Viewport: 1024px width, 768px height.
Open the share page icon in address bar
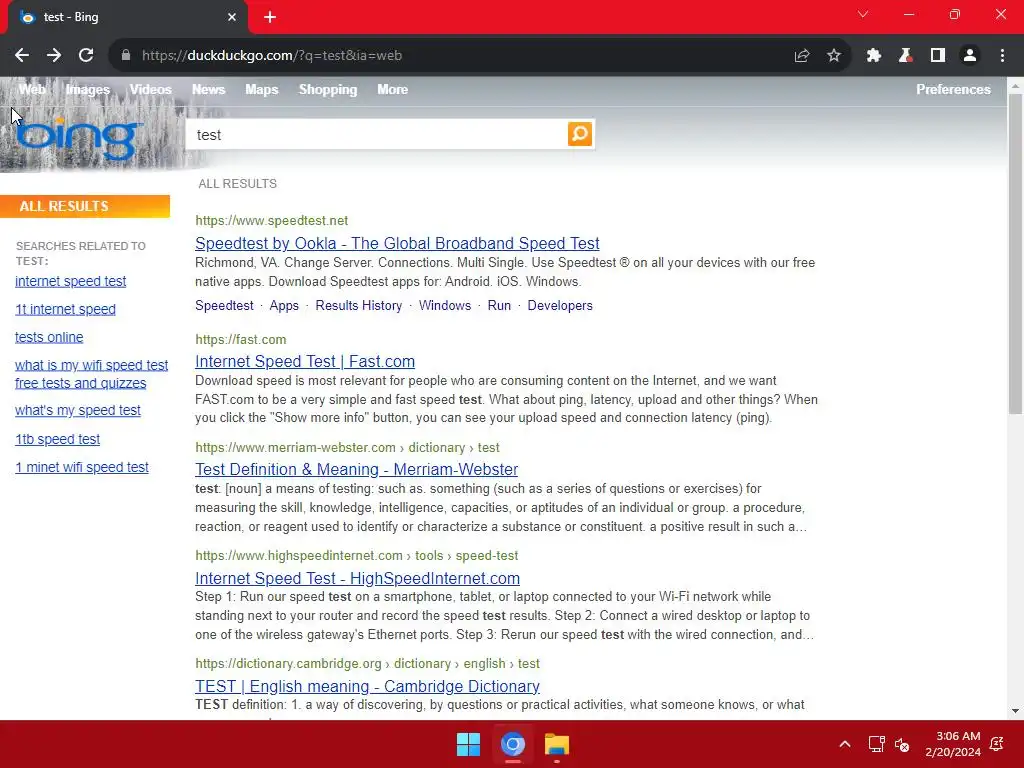pyautogui.click(x=802, y=56)
